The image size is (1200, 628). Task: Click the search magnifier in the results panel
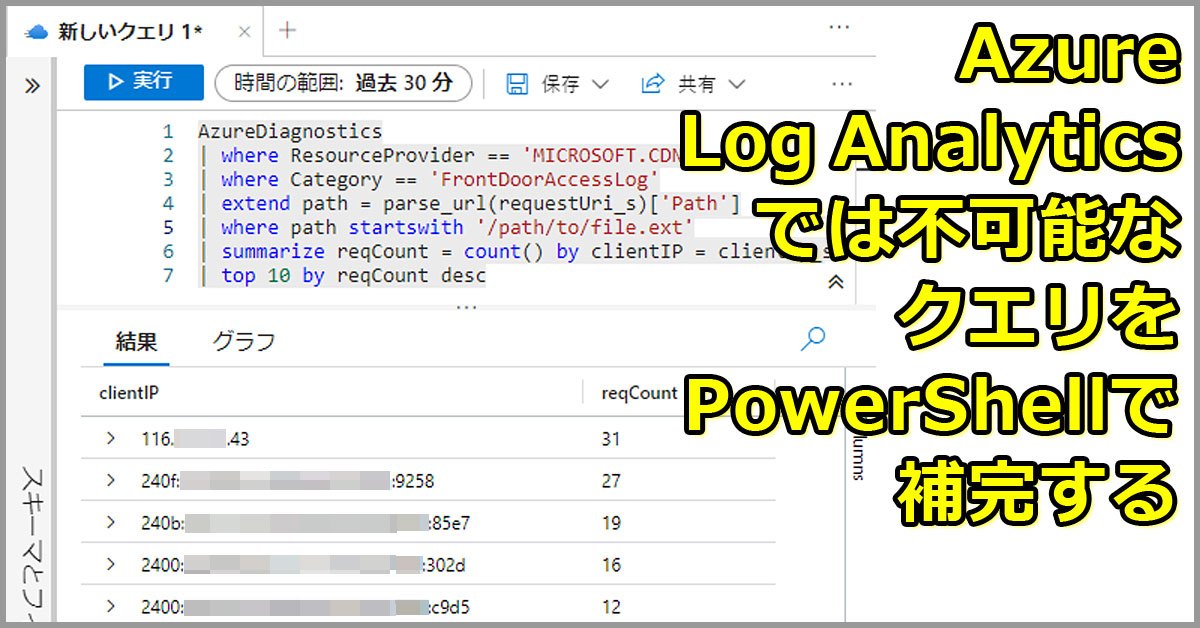(x=811, y=340)
